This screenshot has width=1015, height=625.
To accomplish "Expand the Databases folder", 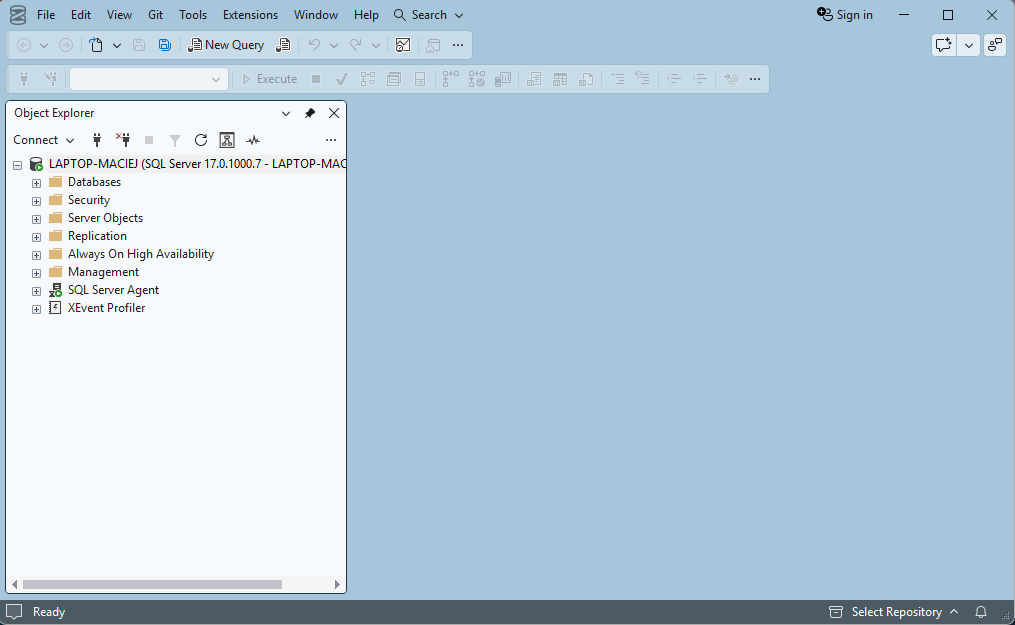I will [x=36, y=183].
